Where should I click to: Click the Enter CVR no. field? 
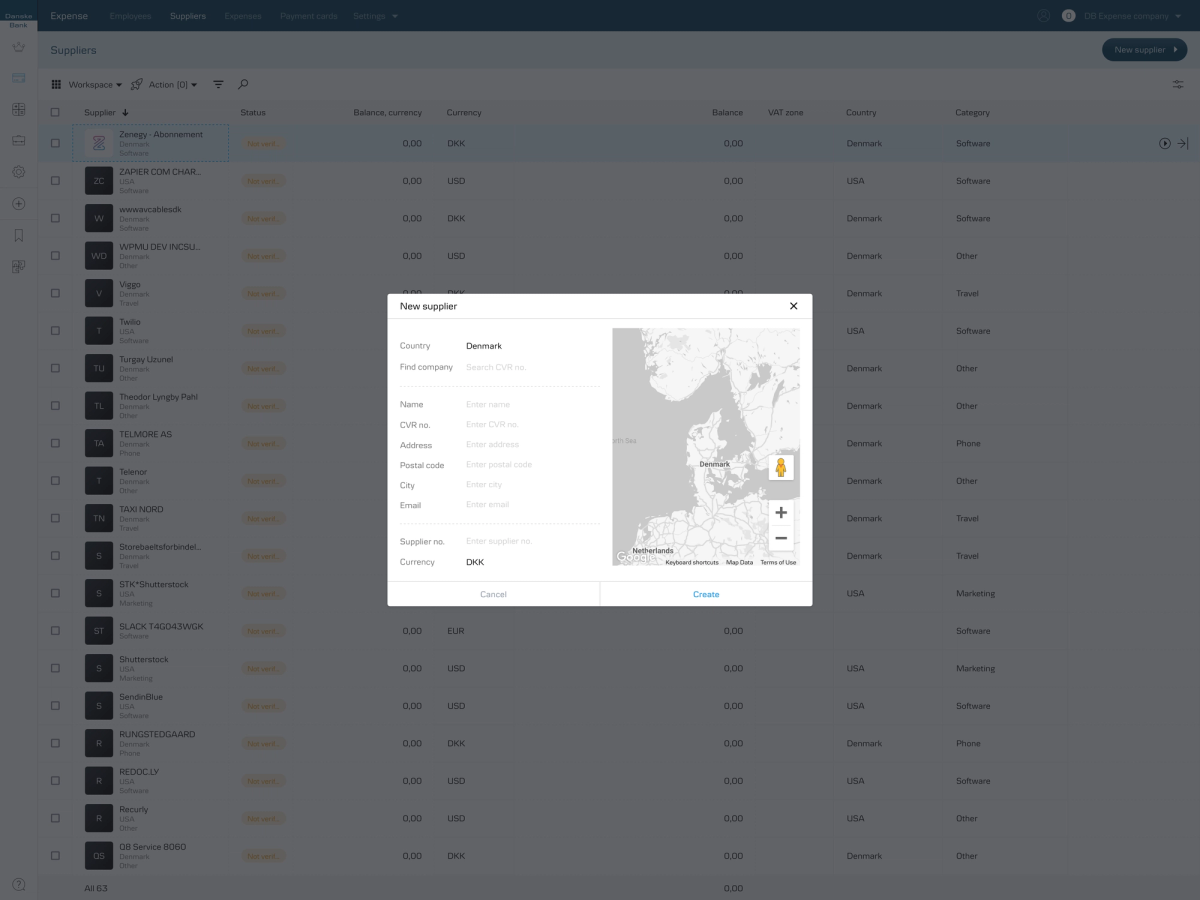click(532, 425)
